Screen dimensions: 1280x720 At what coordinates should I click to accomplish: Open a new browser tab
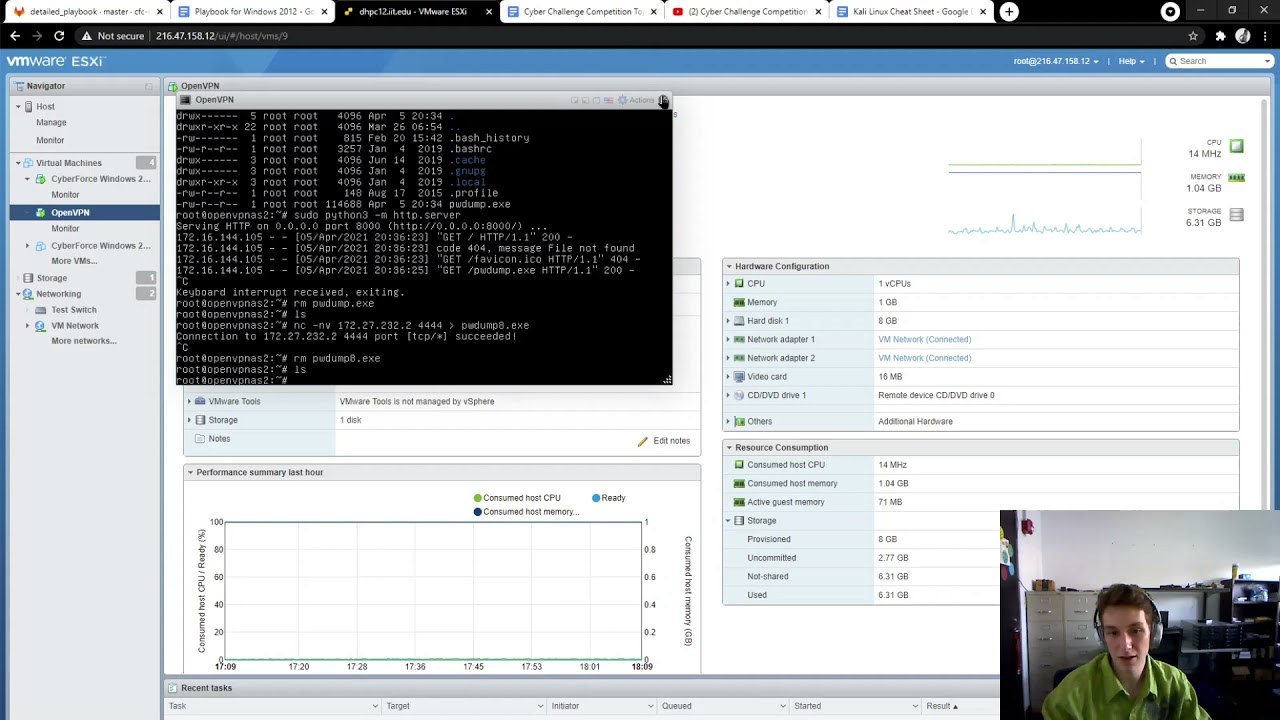point(1009,12)
